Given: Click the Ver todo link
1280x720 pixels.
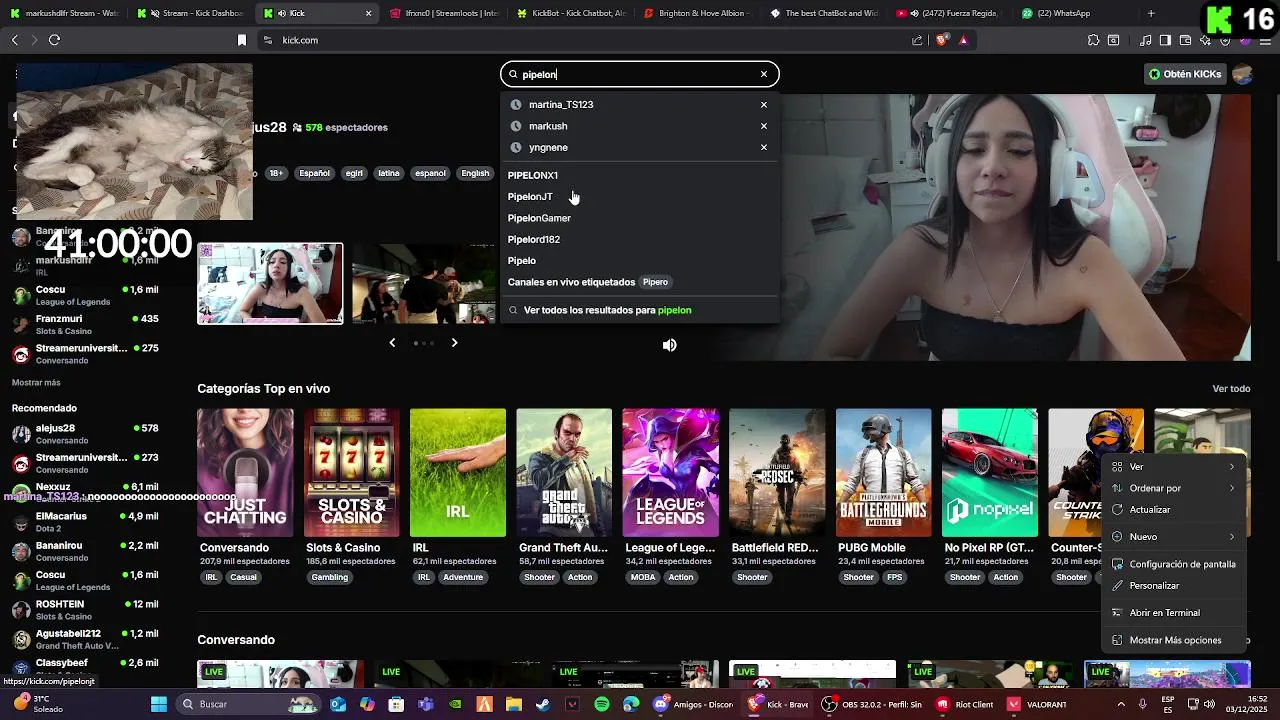Looking at the screenshot, I should 1231,389.
